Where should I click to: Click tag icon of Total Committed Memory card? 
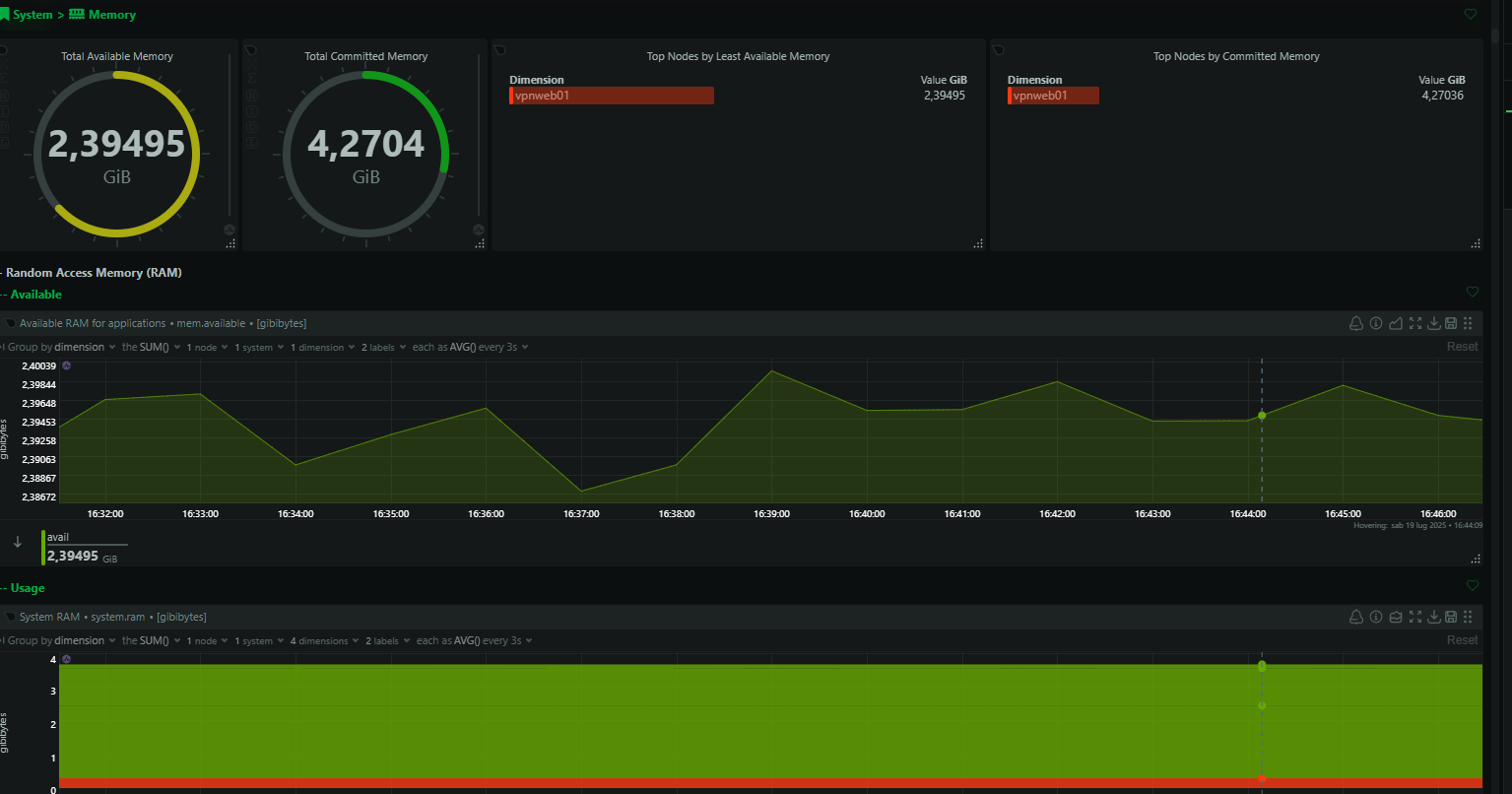[x=250, y=49]
